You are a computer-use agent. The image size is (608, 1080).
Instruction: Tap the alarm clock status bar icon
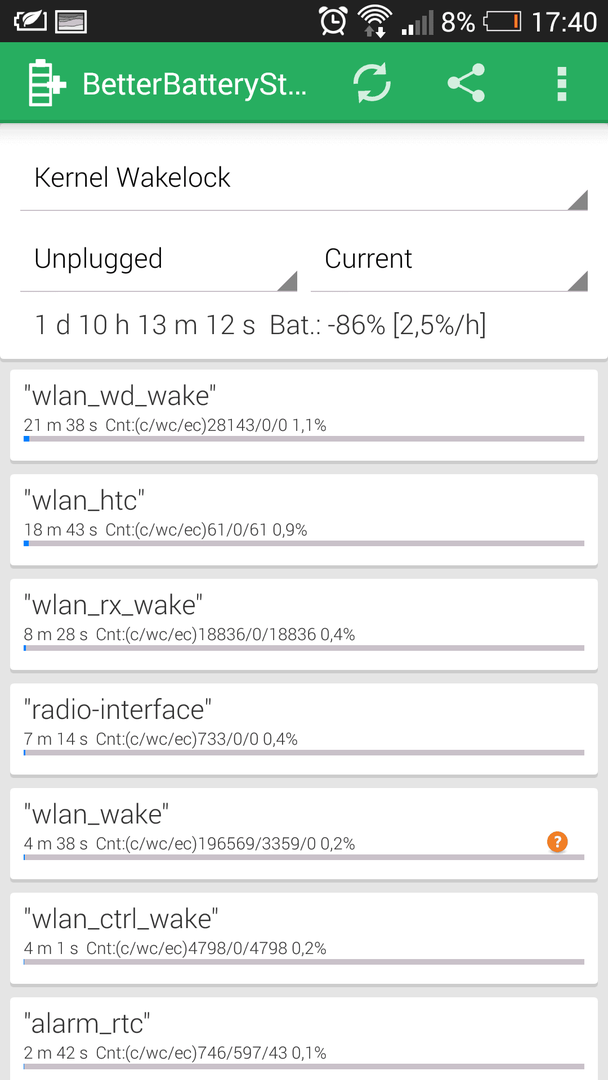point(333,21)
